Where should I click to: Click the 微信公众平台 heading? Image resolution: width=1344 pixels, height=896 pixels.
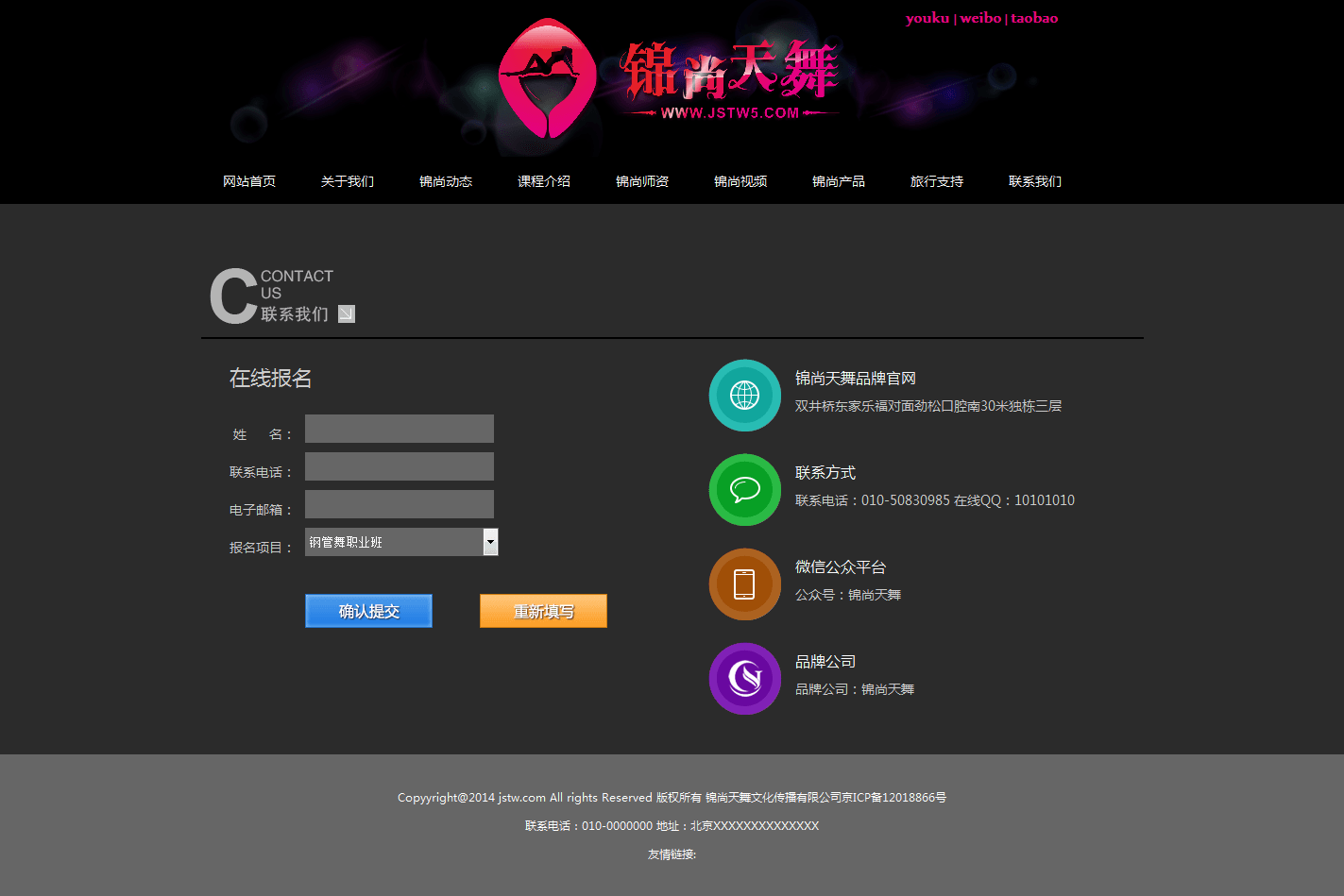click(x=841, y=567)
